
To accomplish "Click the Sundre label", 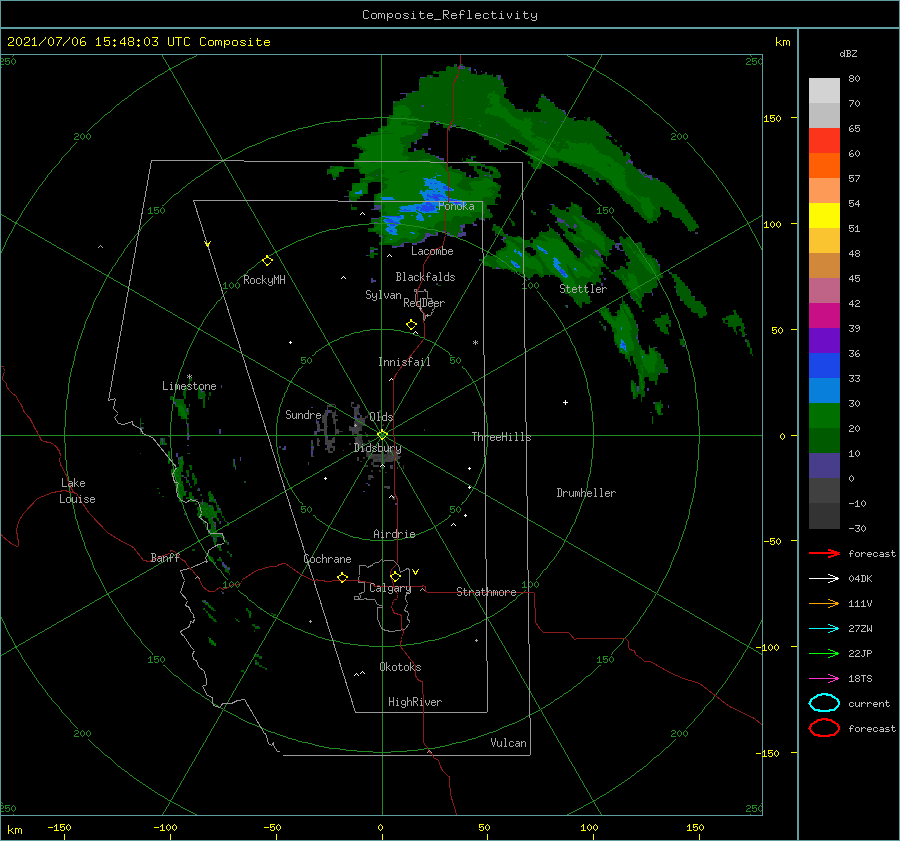I will click(x=303, y=414).
